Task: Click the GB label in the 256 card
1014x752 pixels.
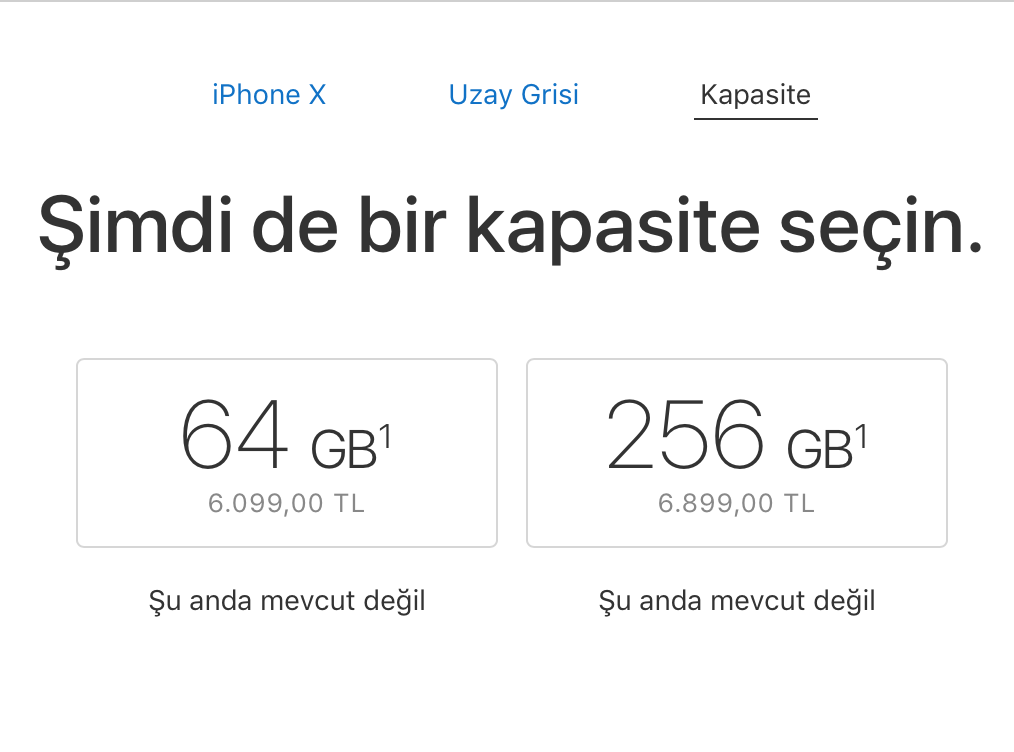Action: point(819,450)
